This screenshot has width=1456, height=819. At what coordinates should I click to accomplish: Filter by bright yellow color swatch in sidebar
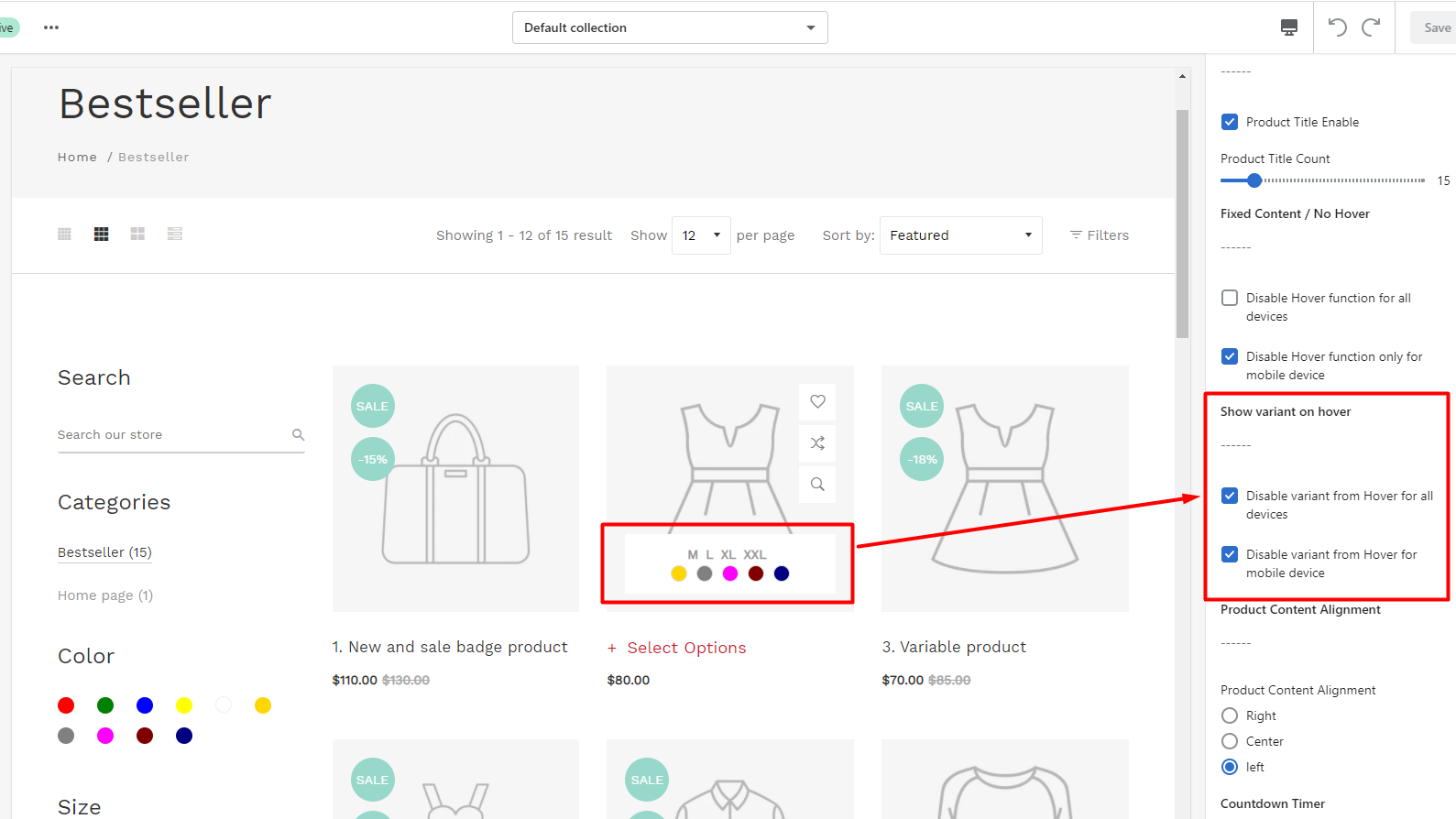point(184,705)
